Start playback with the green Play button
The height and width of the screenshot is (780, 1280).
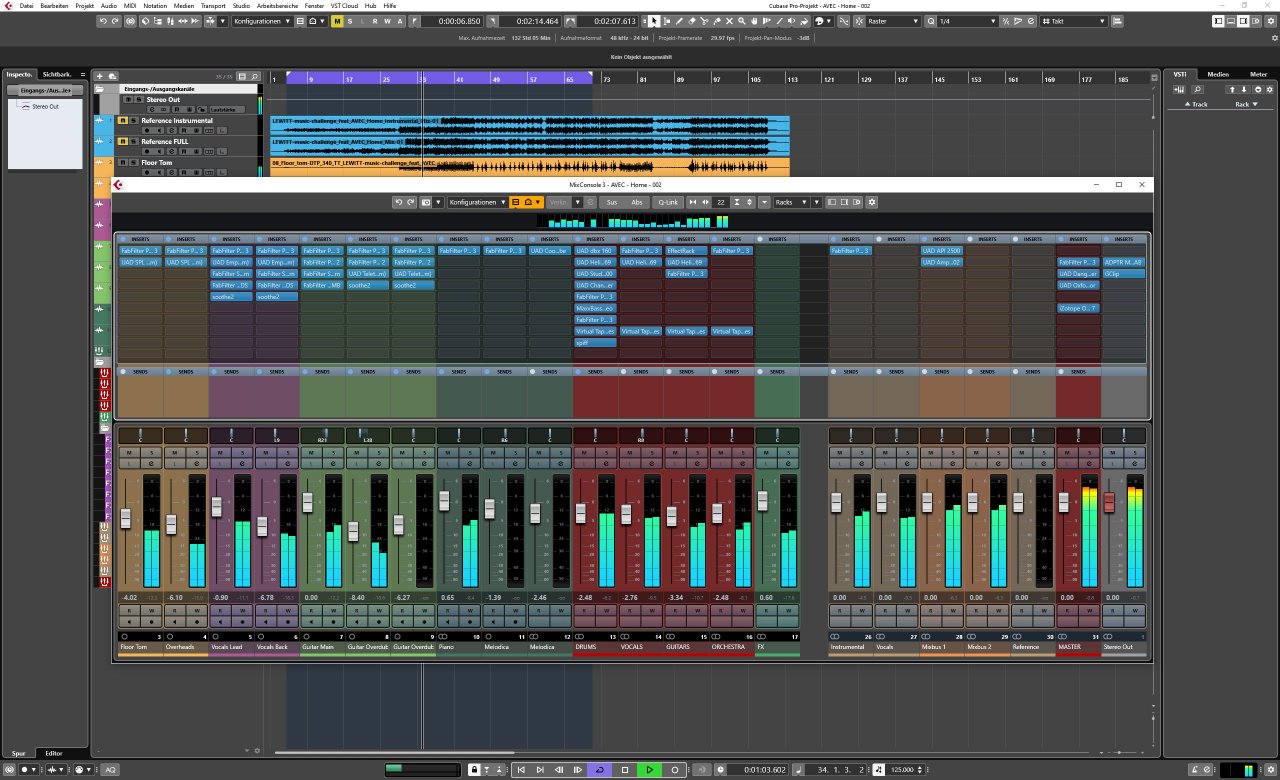tap(649, 770)
